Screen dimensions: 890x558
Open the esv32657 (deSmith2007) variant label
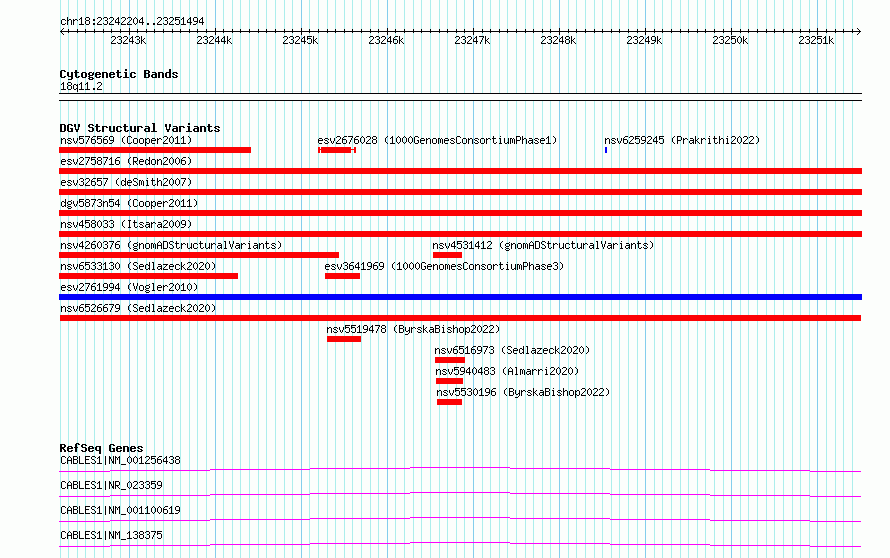click(126, 182)
